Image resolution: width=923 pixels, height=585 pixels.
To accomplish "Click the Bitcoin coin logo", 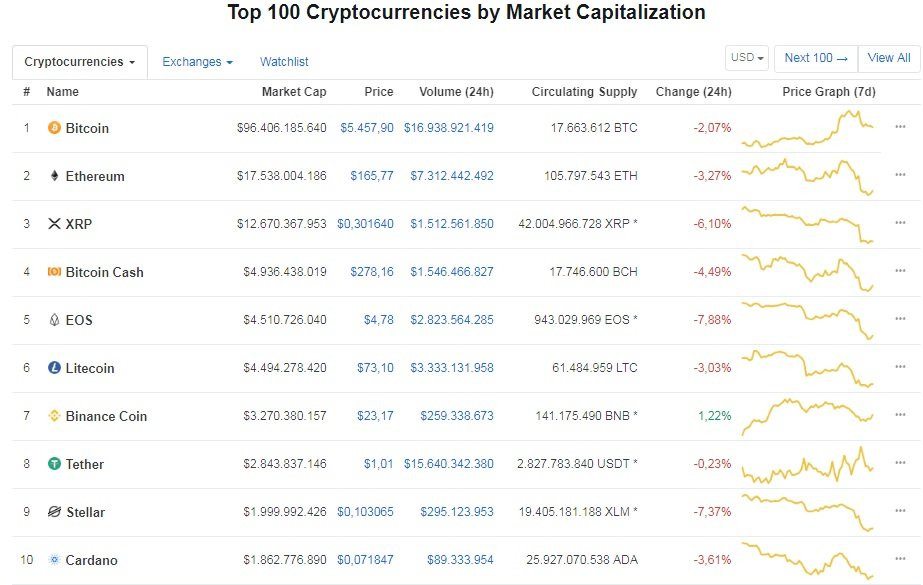I will (x=54, y=129).
